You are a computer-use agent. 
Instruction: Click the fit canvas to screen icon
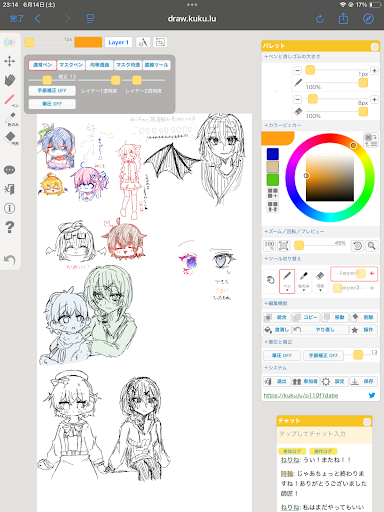point(284,246)
